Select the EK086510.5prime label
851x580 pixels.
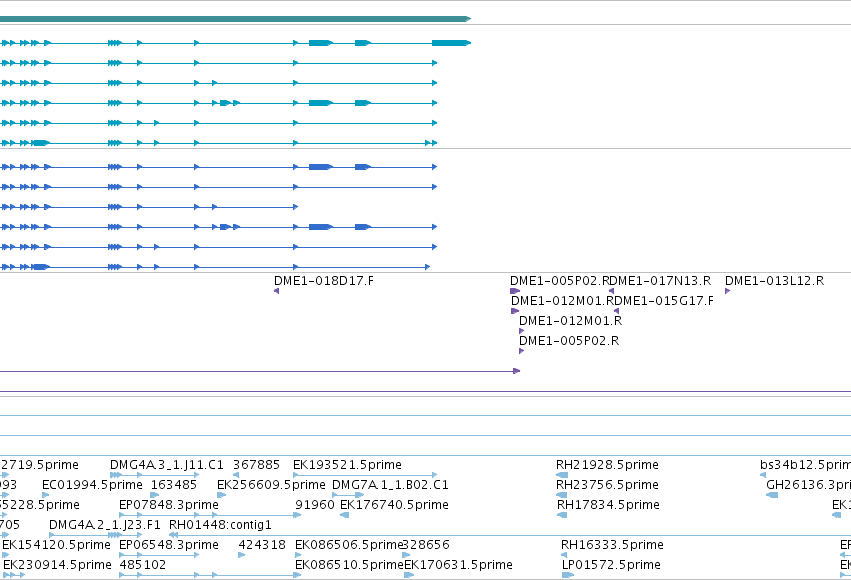point(349,565)
